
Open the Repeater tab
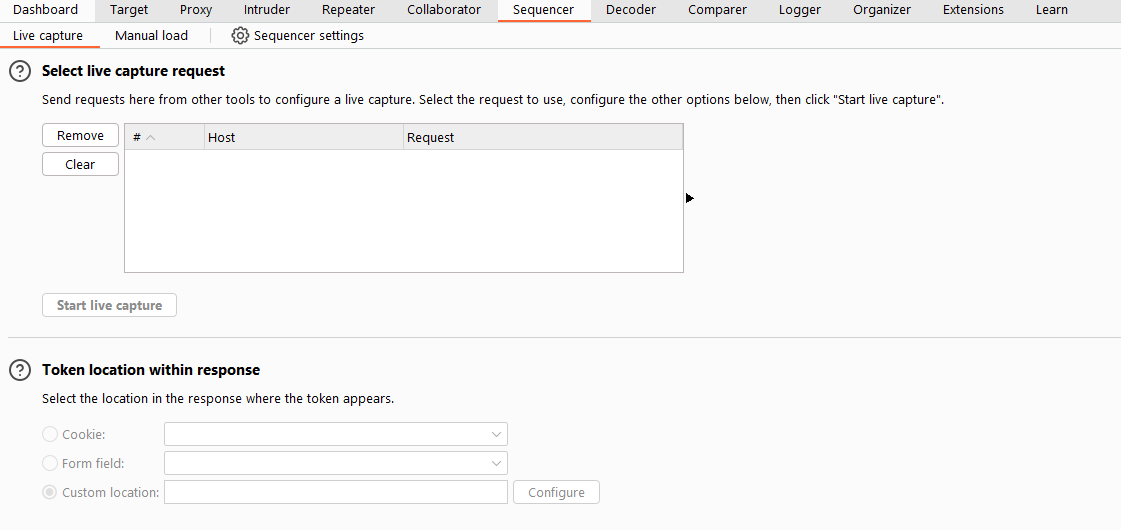coord(348,10)
